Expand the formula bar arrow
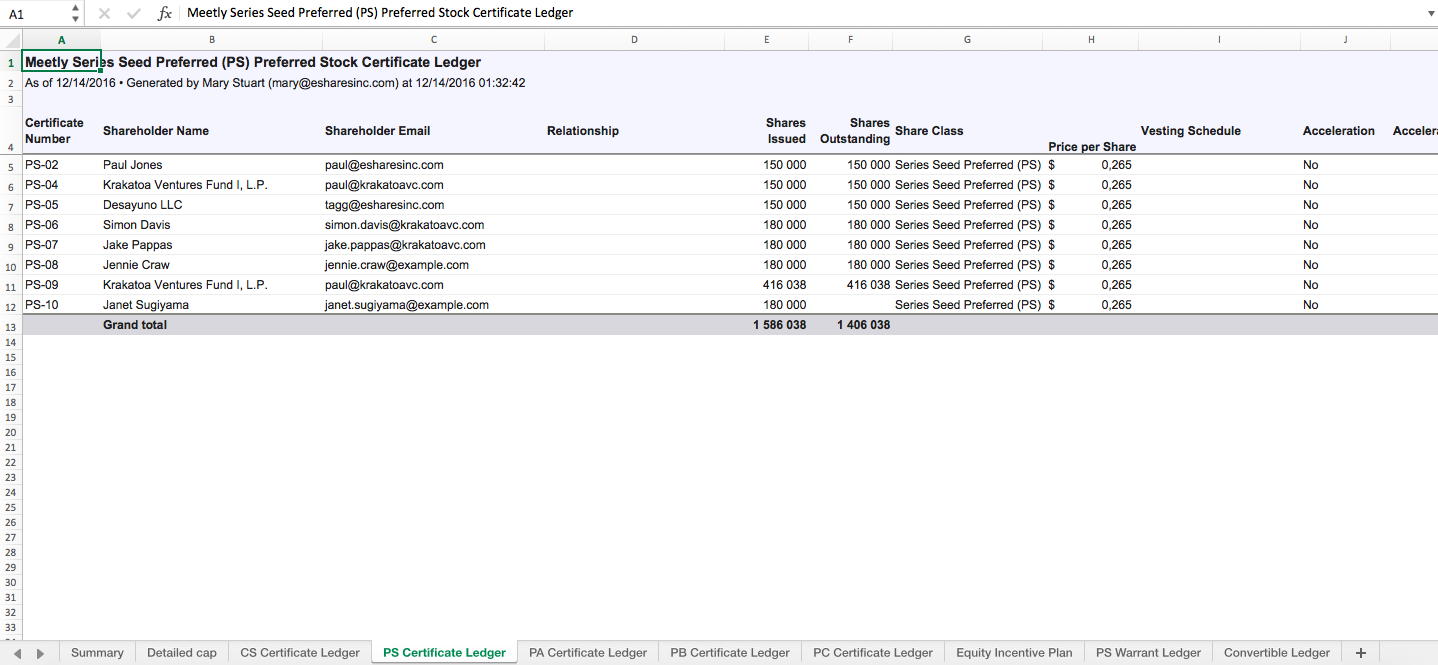Viewport: 1438px width, 665px height. pyautogui.click(x=1430, y=14)
